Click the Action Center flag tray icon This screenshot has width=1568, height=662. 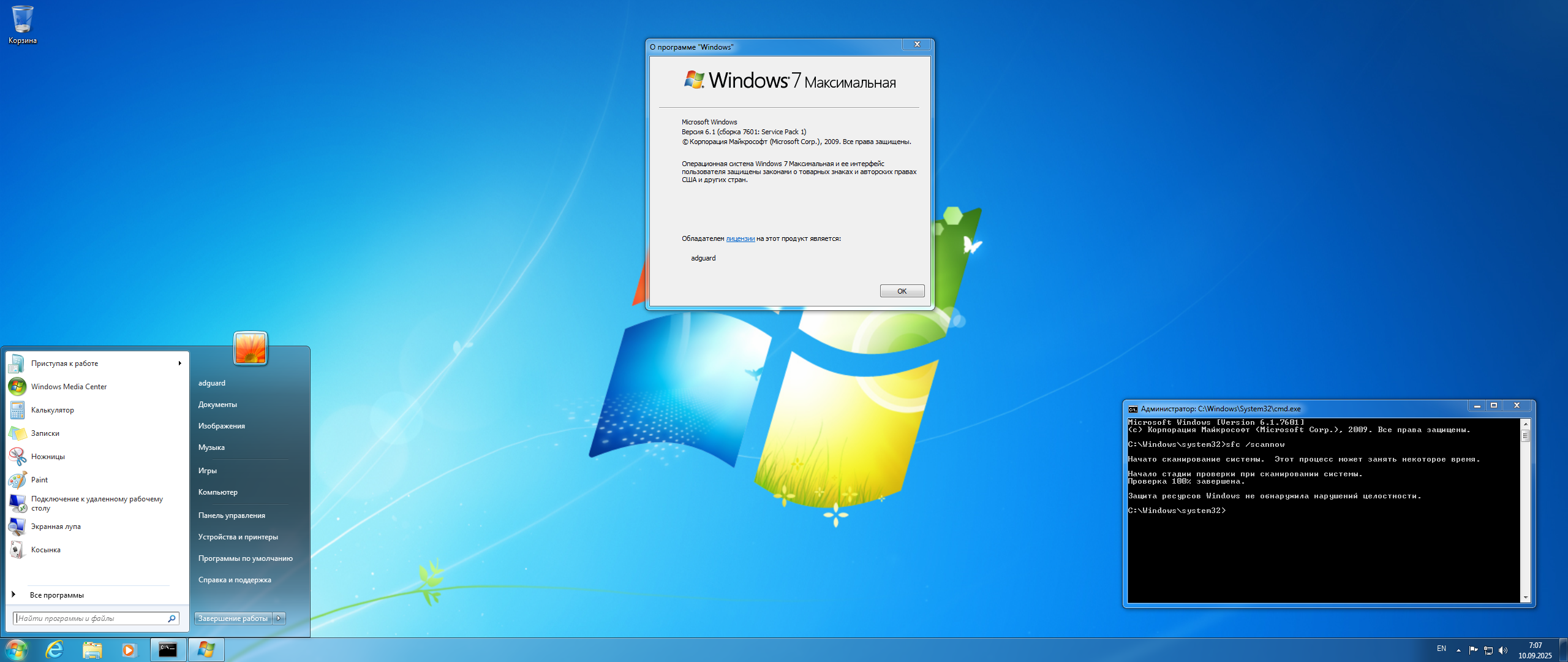1473,650
